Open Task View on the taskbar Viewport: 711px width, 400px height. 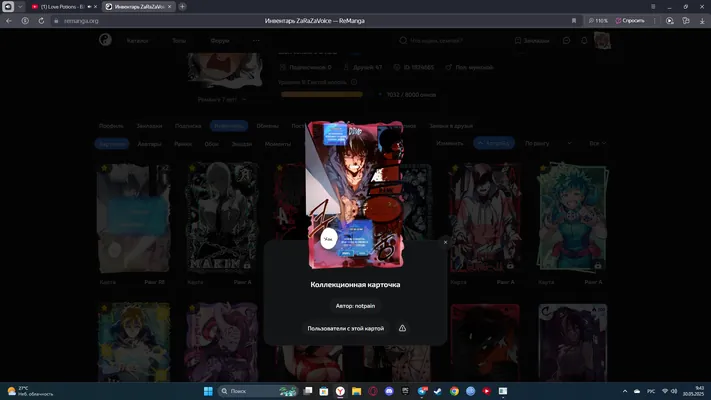[x=308, y=391]
